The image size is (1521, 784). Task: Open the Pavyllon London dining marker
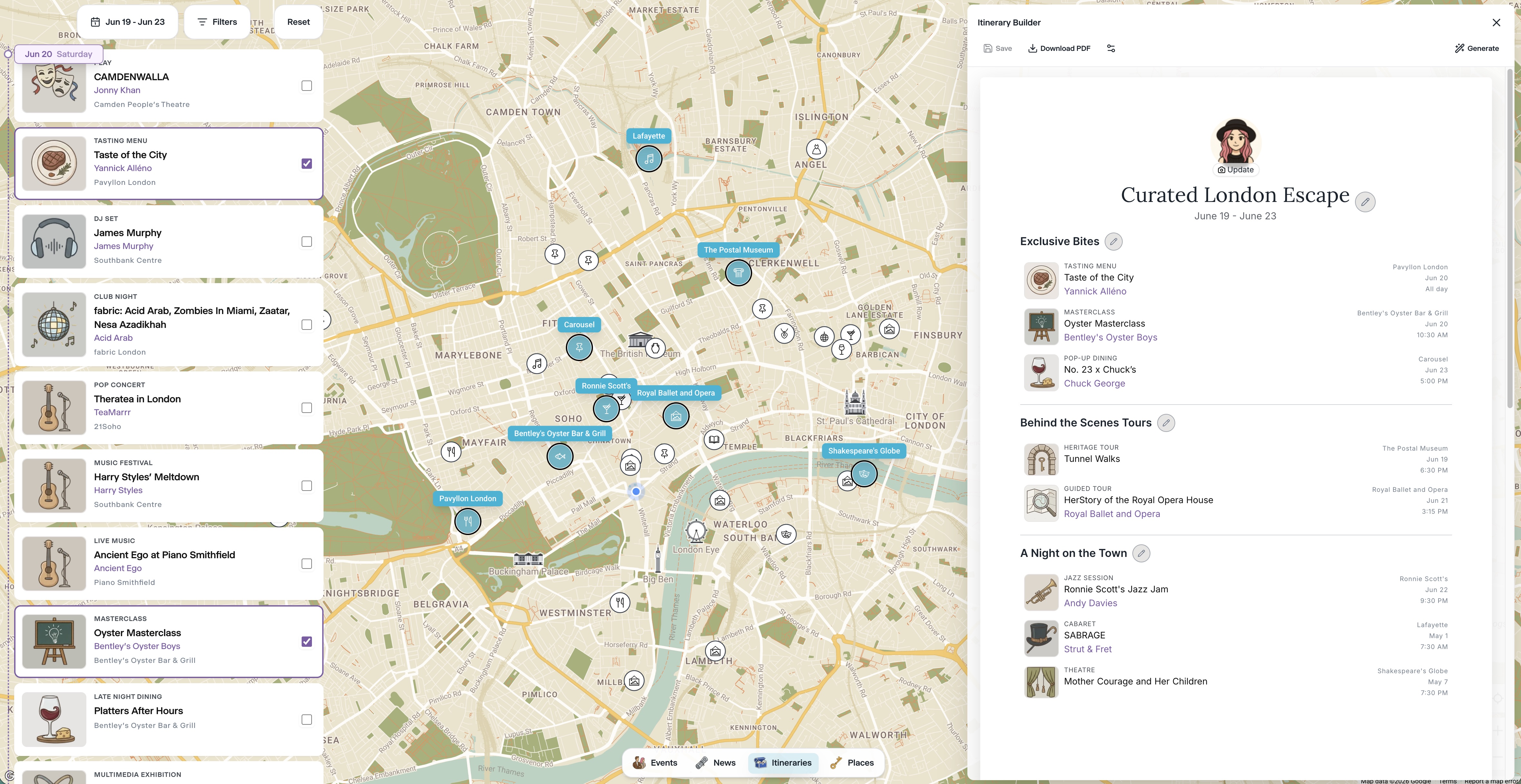pyautogui.click(x=468, y=521)
